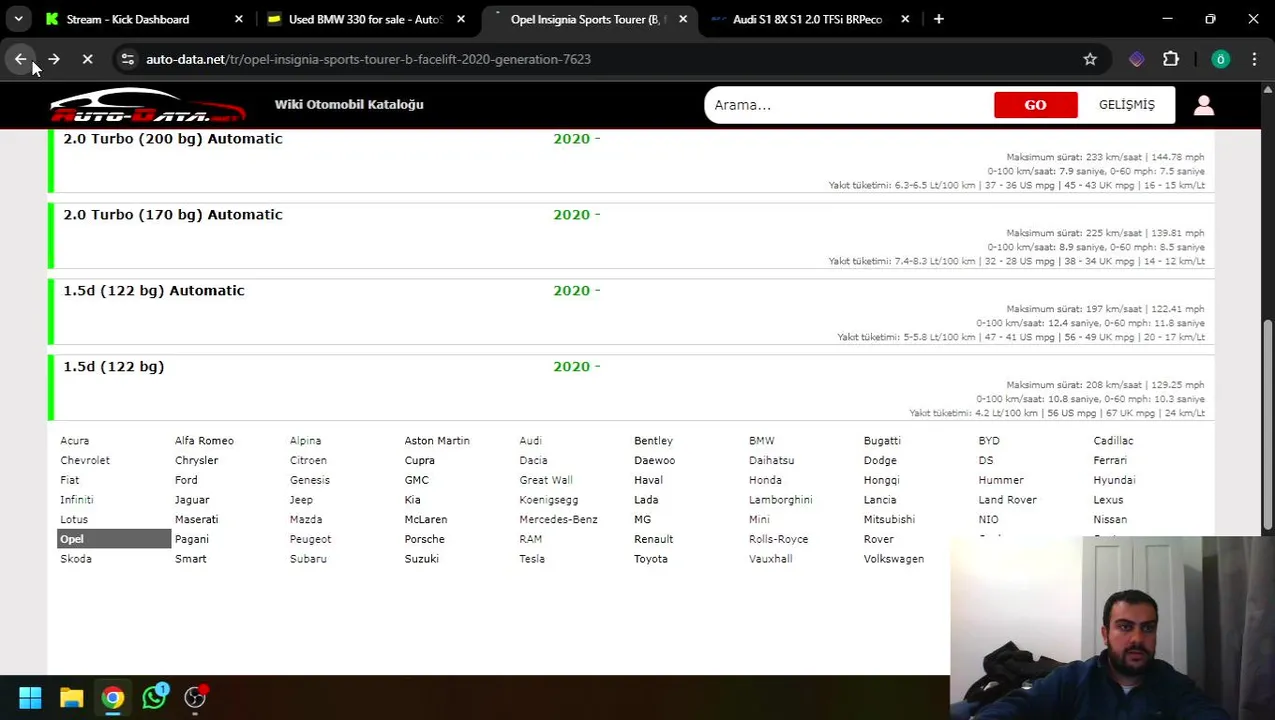This screenshot has height=720, width=1275.
Task: Click Wiki Otomobil Kataloğu link
Action: 349,104
